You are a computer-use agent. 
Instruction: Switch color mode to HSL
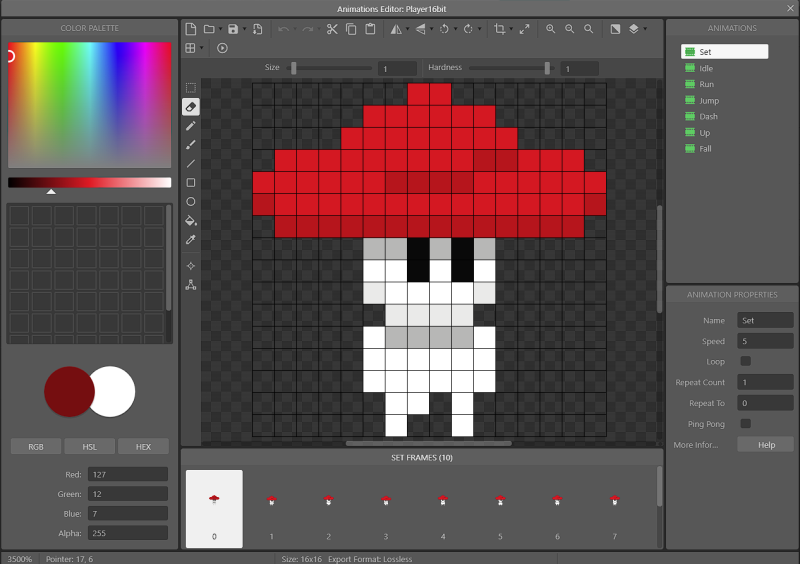pos(89,447)
